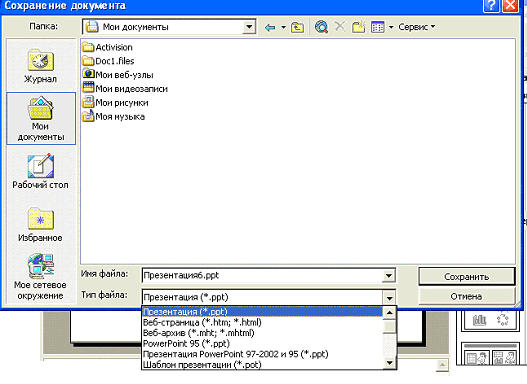This screenshot has width=527, height=384.
Task: Collapse the Тип файла dropdown arrow
Action: tap(389, 297)
